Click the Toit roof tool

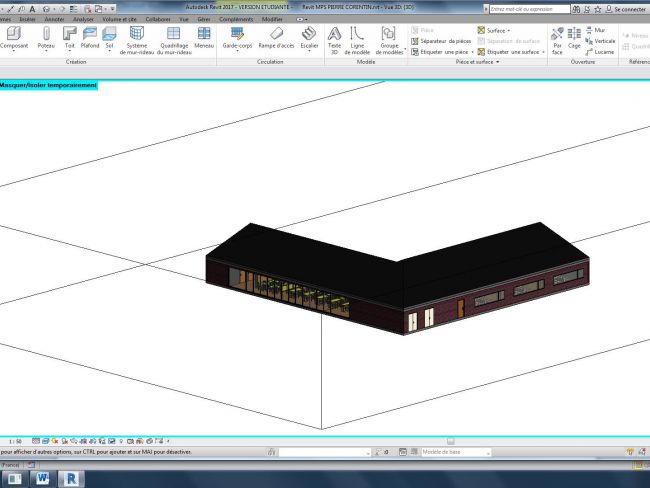[x=69, y=36]
